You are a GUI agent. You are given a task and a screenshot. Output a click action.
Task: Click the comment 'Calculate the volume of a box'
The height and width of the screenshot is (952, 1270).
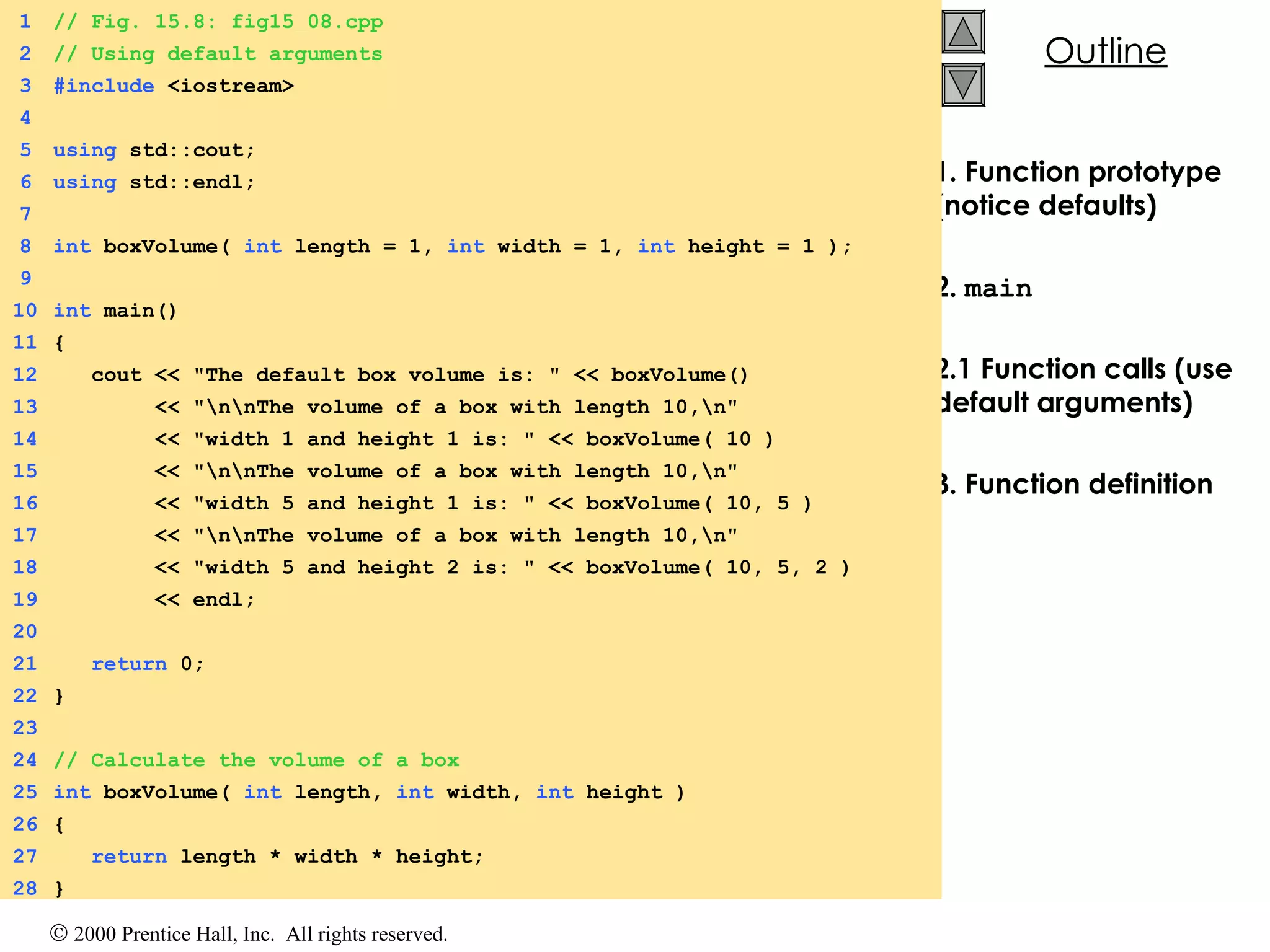(x=257, y=760)
